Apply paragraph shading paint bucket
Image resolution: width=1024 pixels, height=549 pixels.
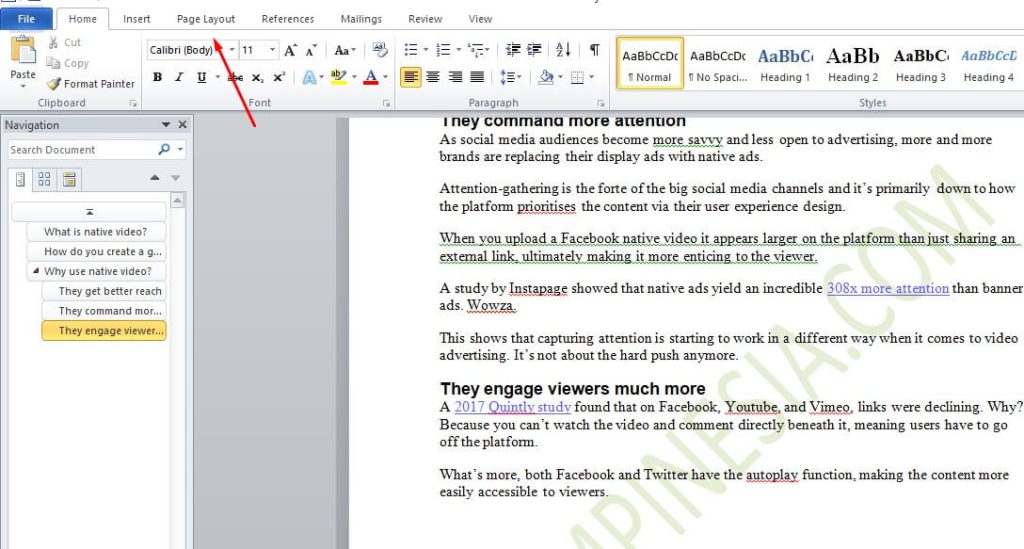546,78
